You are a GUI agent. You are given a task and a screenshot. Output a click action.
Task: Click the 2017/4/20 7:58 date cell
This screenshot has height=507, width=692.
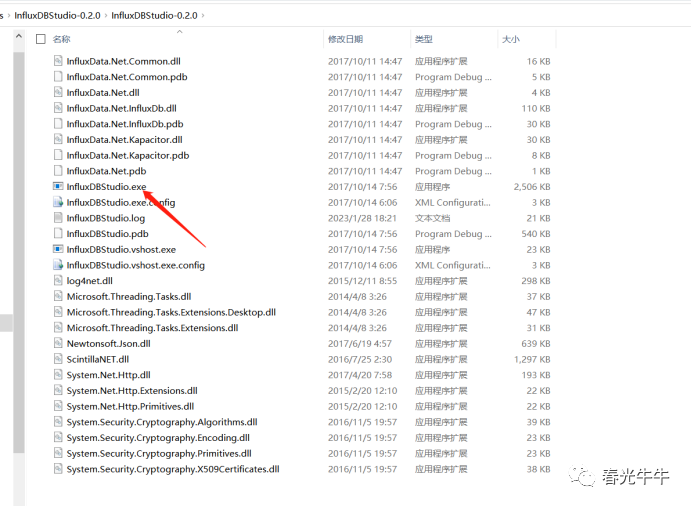pyautogui.click(x=360, y=375)
